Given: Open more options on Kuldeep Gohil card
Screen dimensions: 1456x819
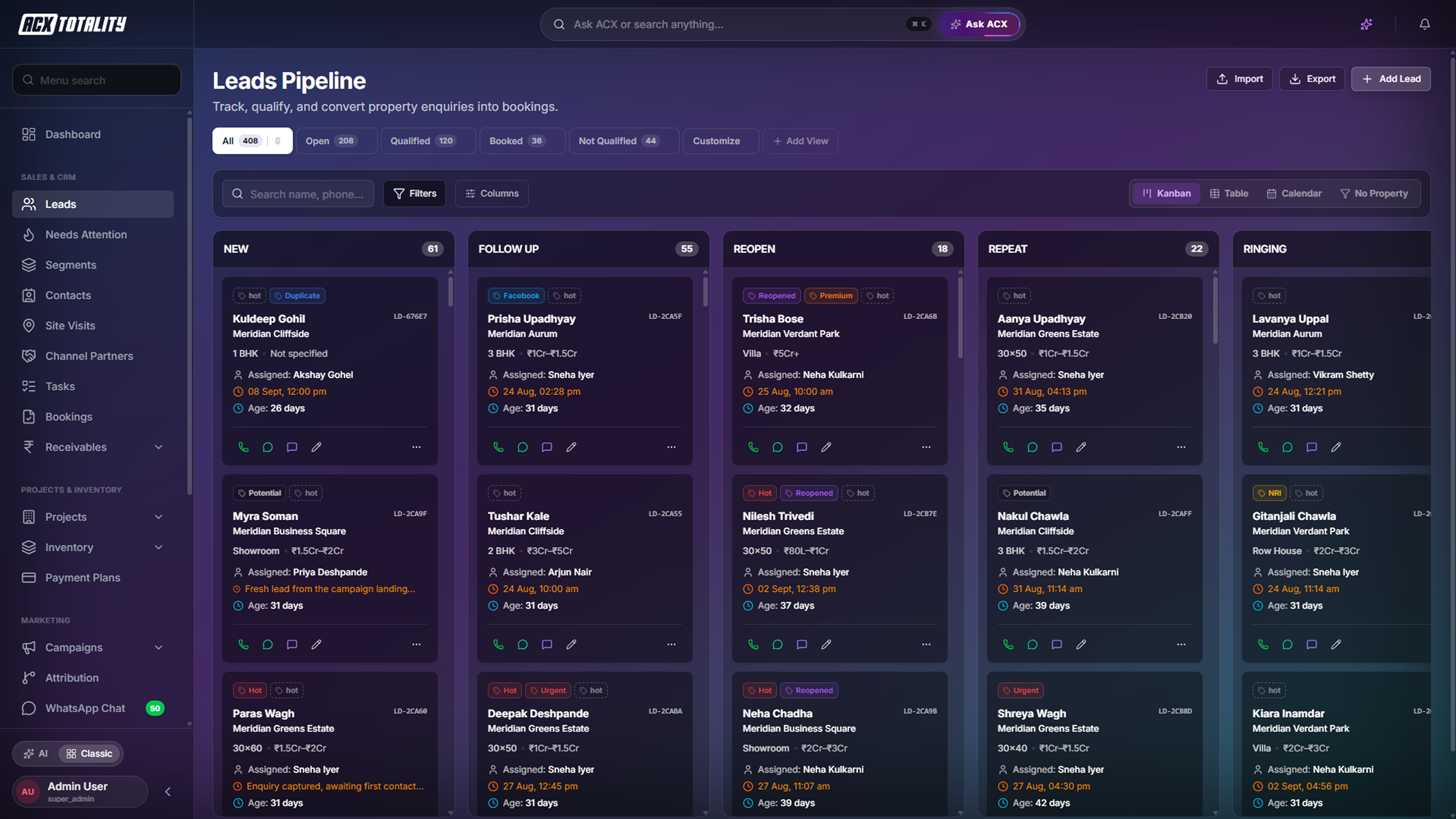Looking at the screenshot, I should click(417, 447).
